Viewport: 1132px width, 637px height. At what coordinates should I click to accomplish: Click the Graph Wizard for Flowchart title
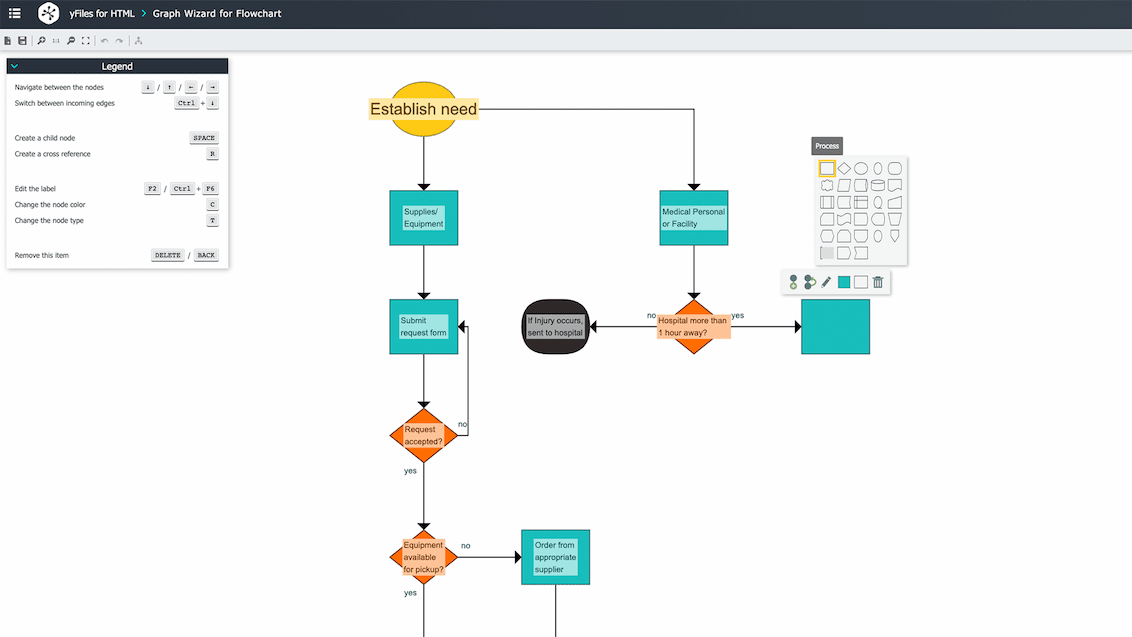(x=217, y=13)
